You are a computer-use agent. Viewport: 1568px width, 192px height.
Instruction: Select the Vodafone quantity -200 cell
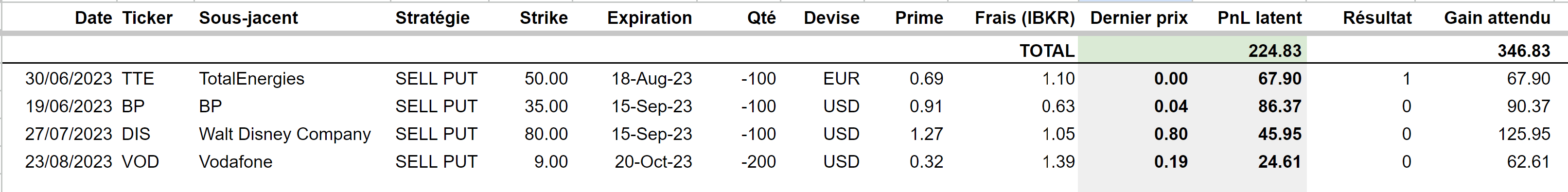click(x=758, y=161)
